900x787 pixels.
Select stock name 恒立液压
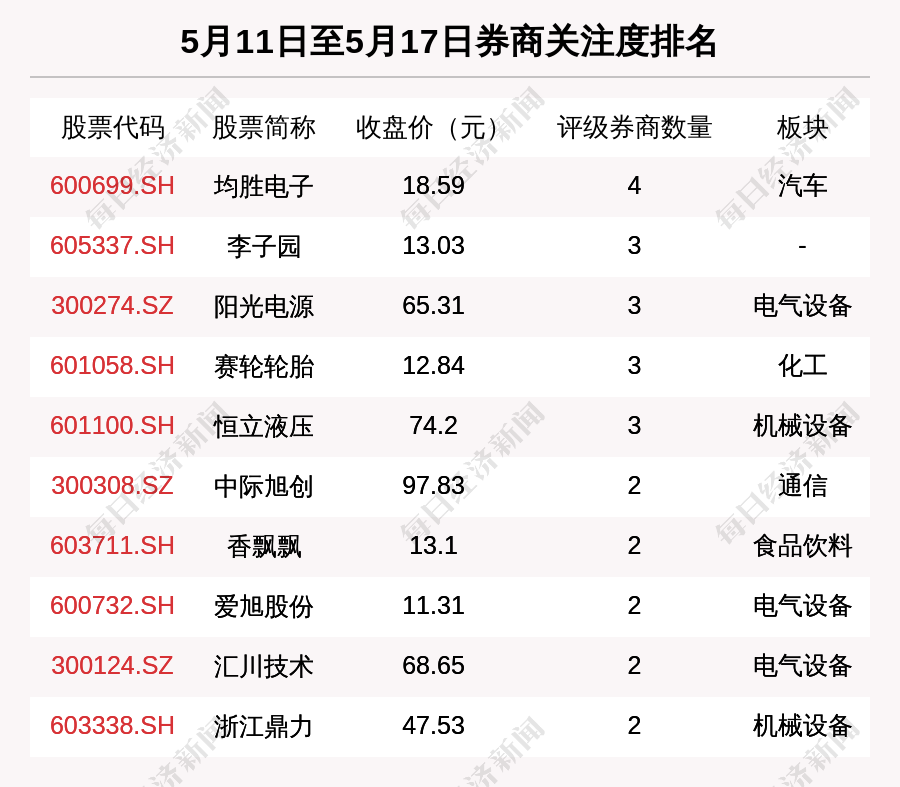click(263, 426)
